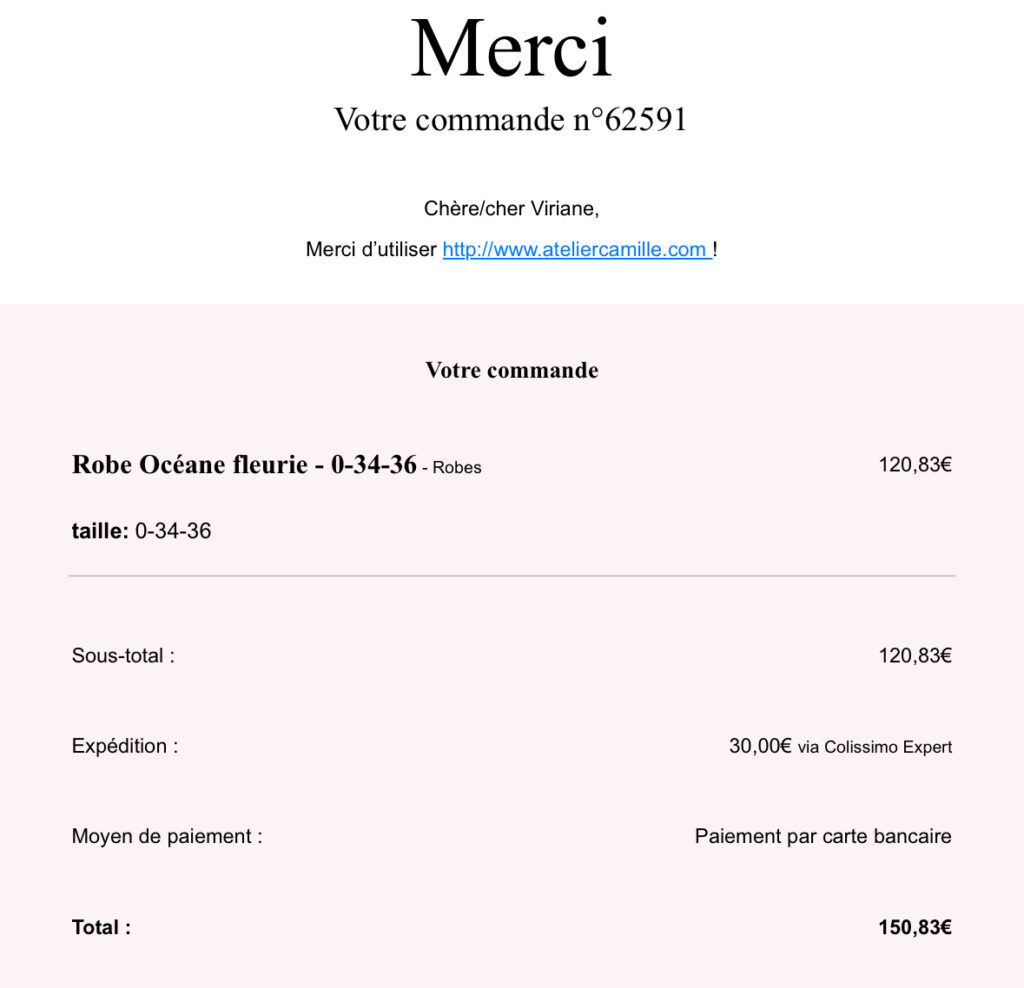
Task: Click the Sous-total label
Action: (x=123, y=656)
